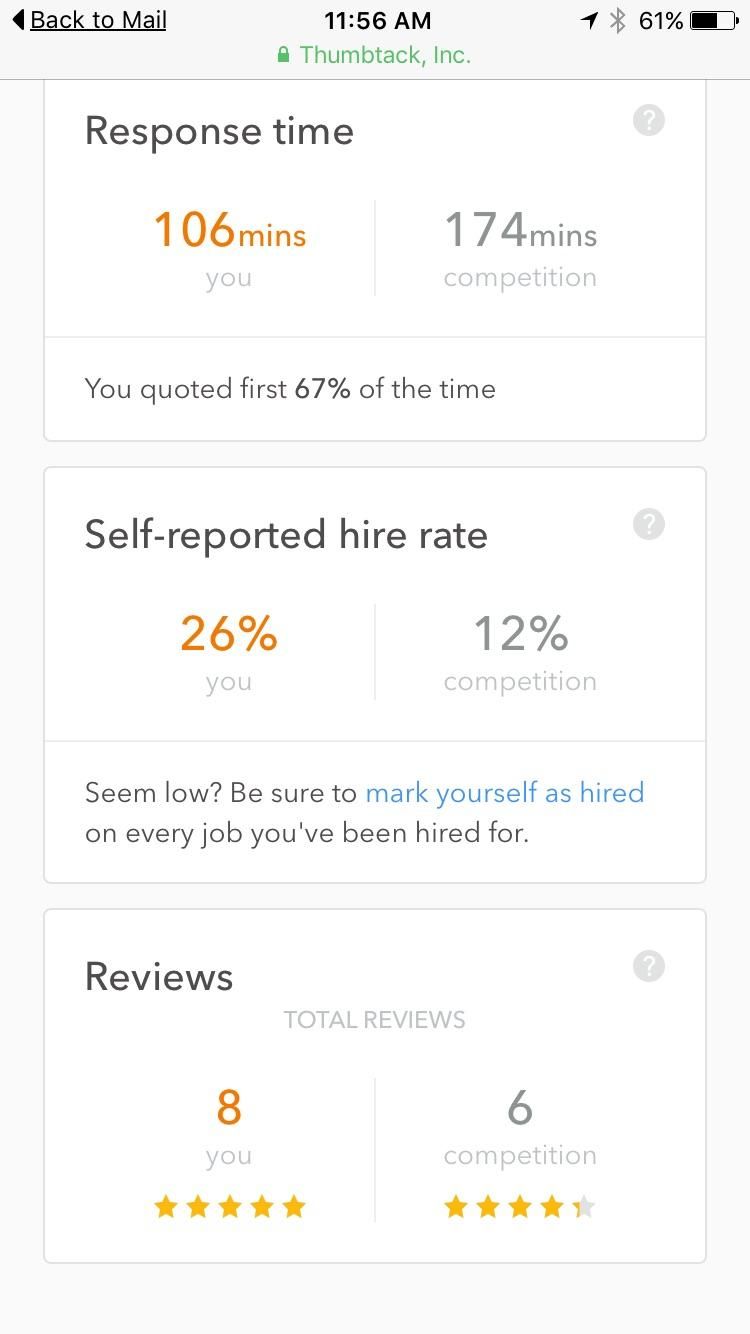The width and height of the screenshot is (750, 1334).
Task: Tap your 106 mins response time
Action: coord(229,230)
